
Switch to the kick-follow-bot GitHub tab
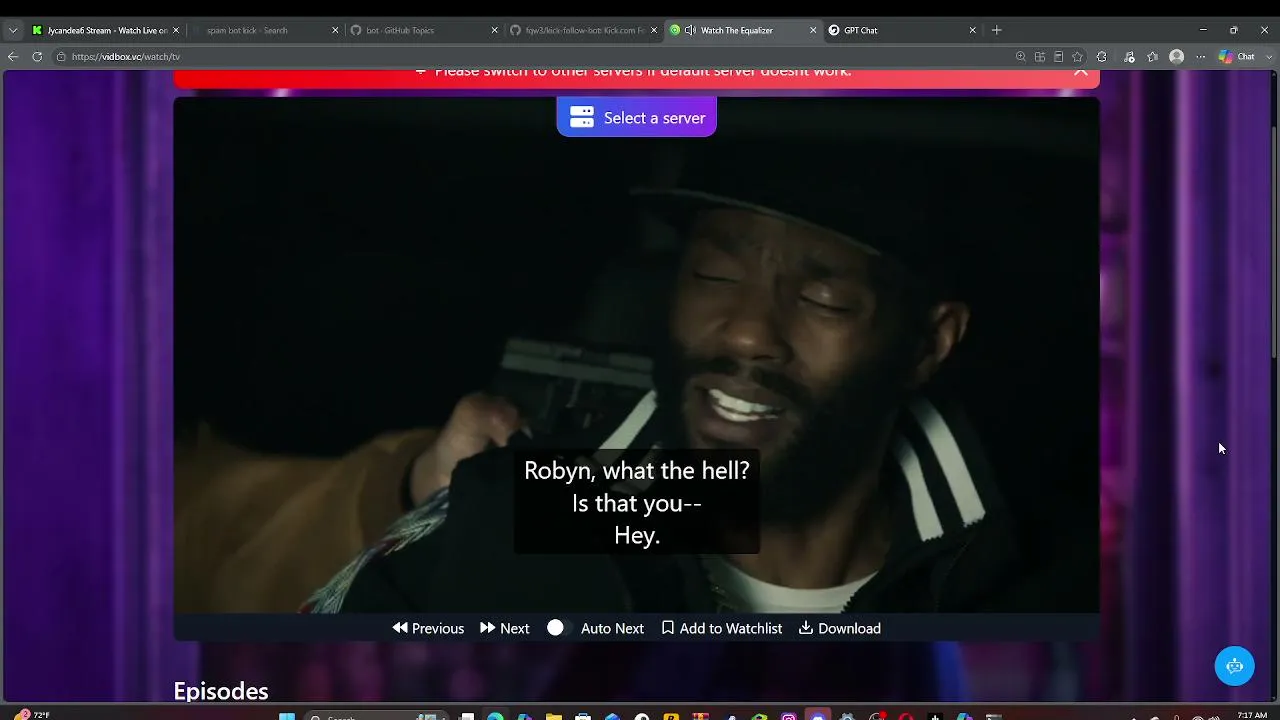point(582,30)
